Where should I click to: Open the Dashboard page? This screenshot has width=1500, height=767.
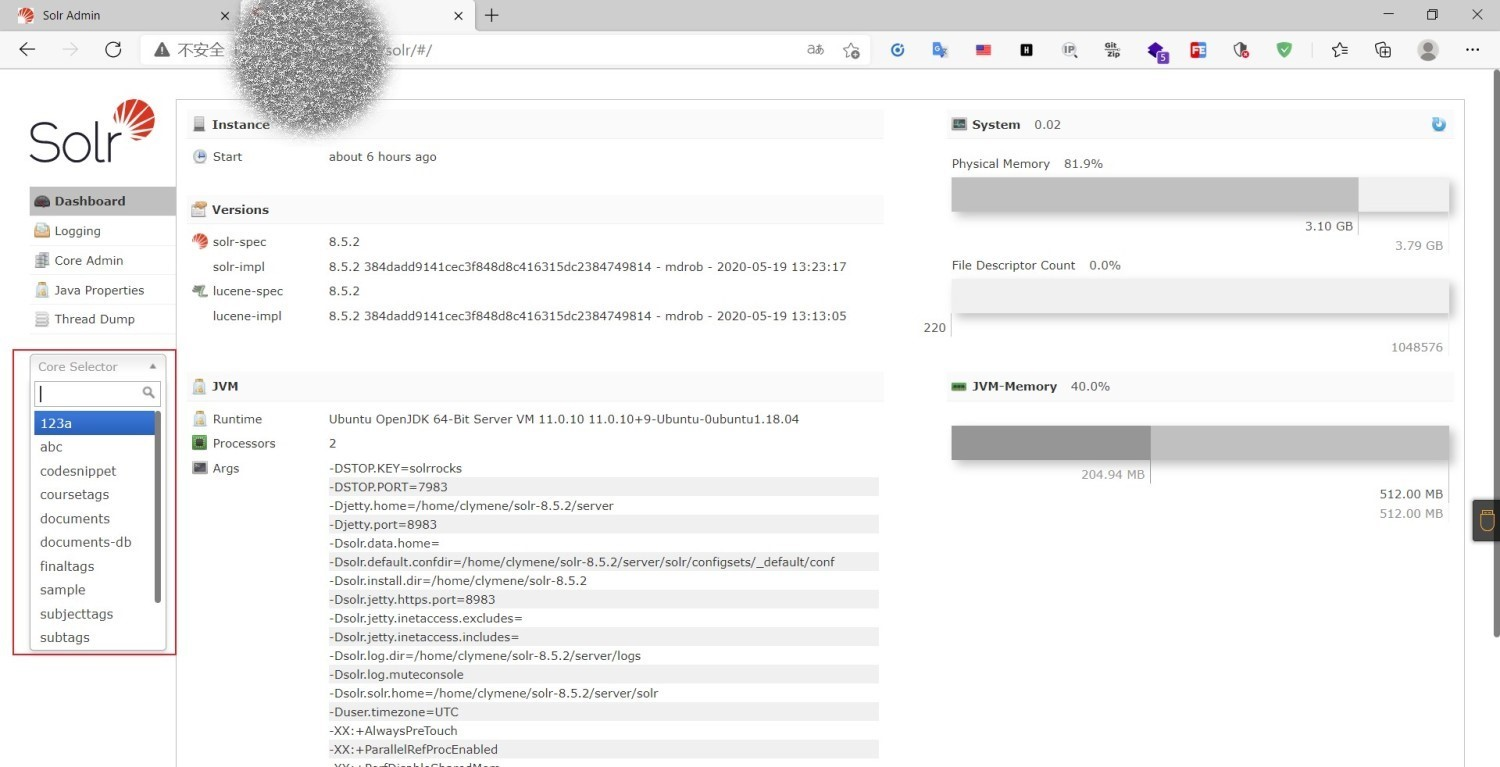[102, 201]
